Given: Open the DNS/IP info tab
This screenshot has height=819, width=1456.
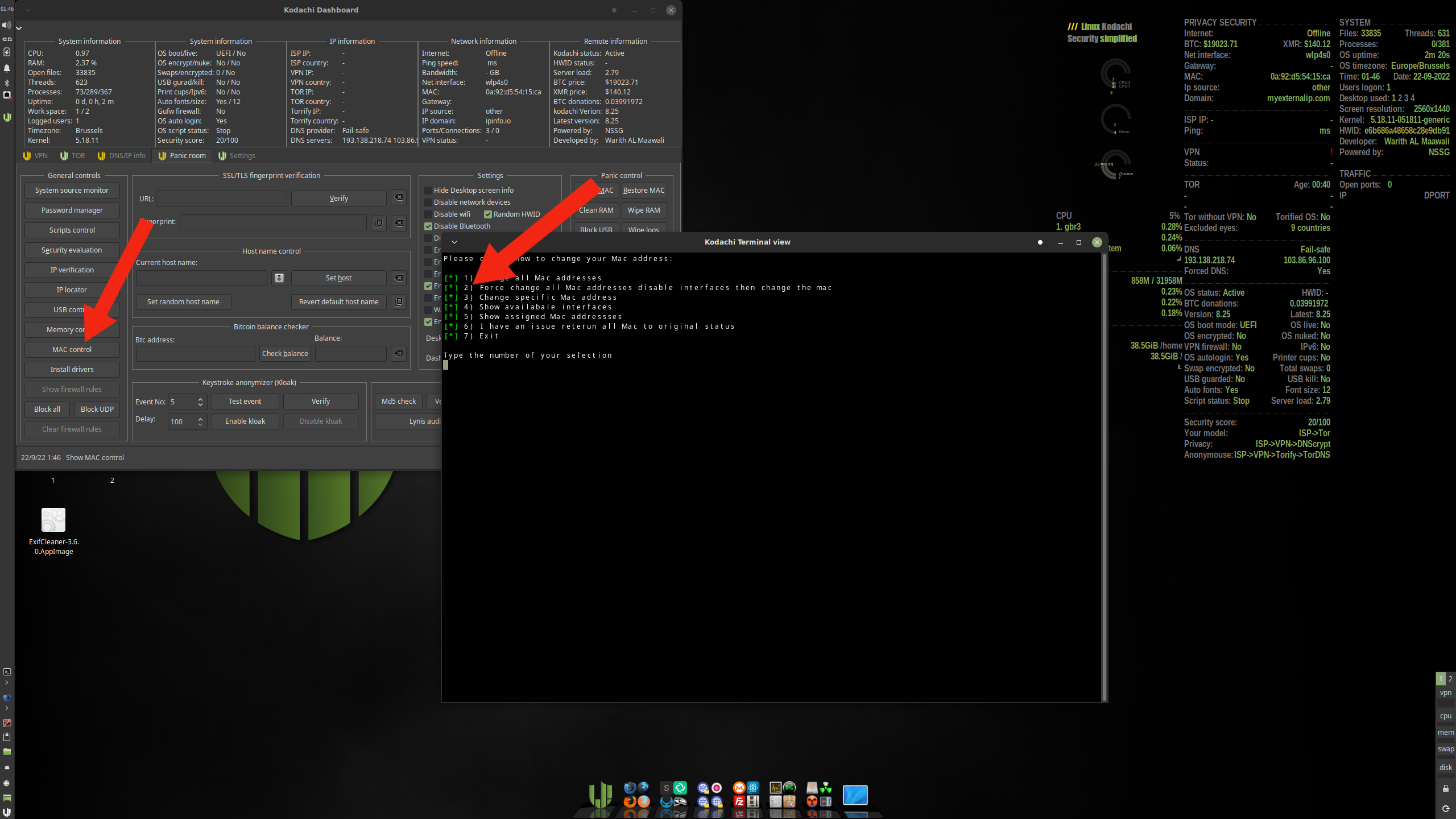Looking at the screenshot, I should point(122,155).
